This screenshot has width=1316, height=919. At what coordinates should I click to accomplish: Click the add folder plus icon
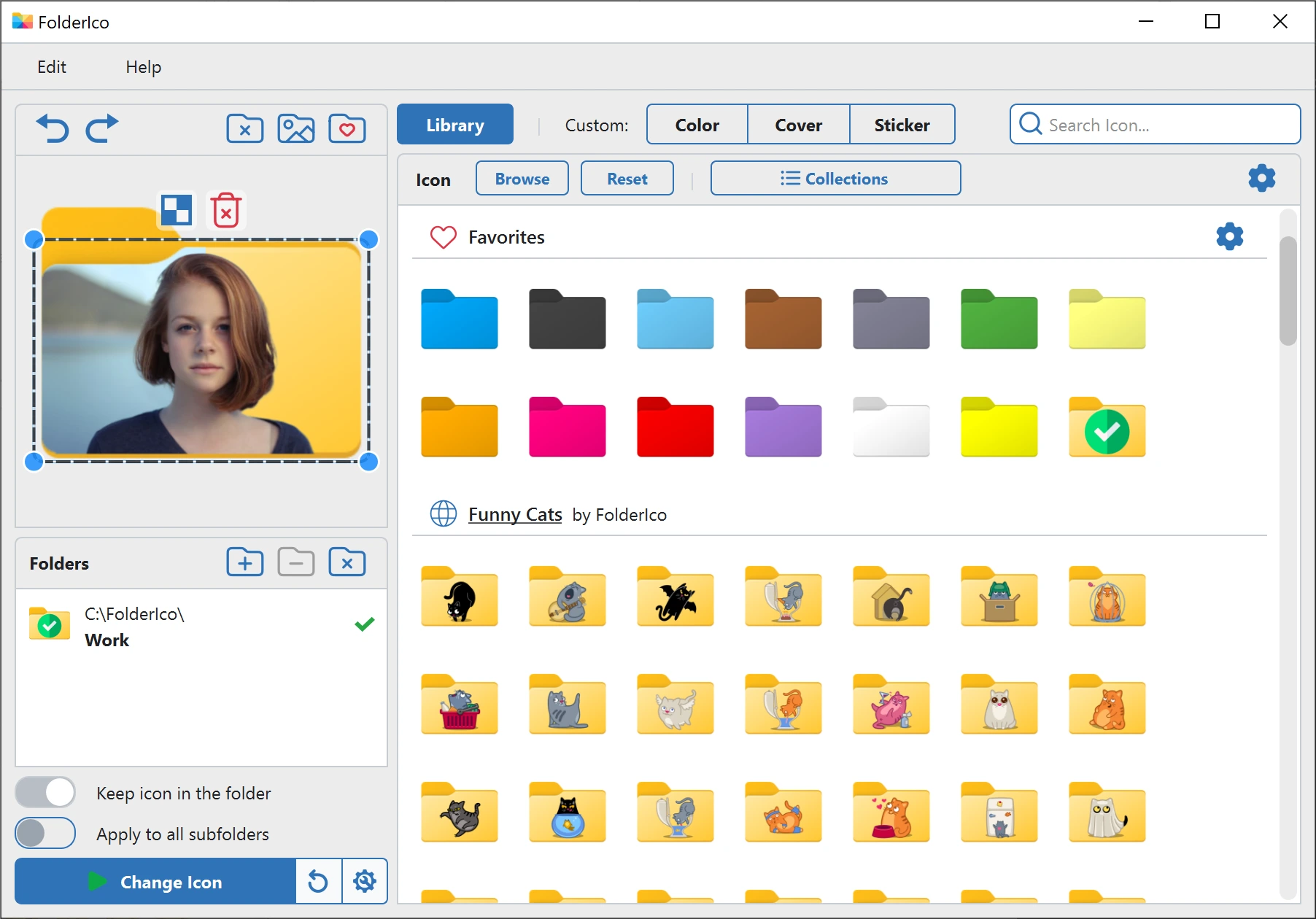(x=245, y=562)
